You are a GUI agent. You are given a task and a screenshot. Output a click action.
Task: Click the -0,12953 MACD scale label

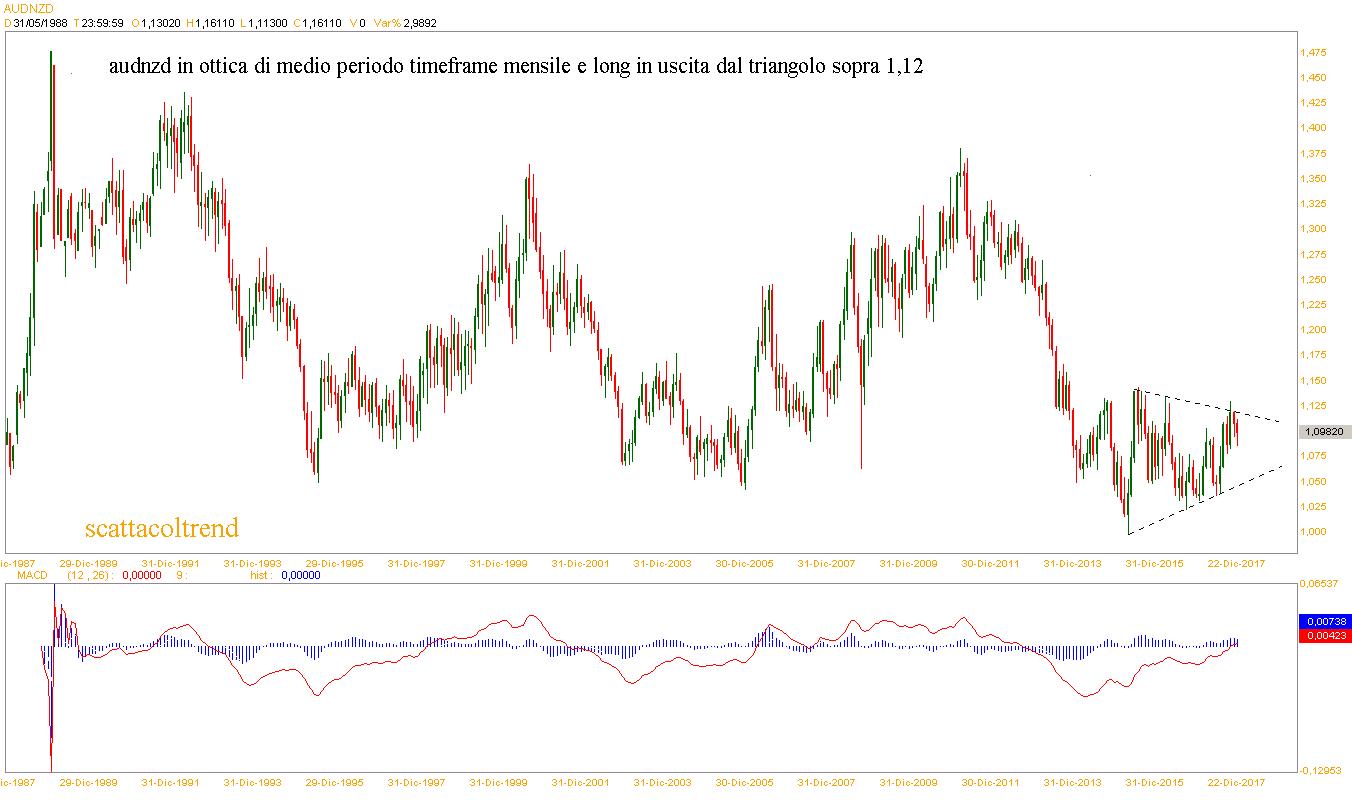(x=1319, y=770)
